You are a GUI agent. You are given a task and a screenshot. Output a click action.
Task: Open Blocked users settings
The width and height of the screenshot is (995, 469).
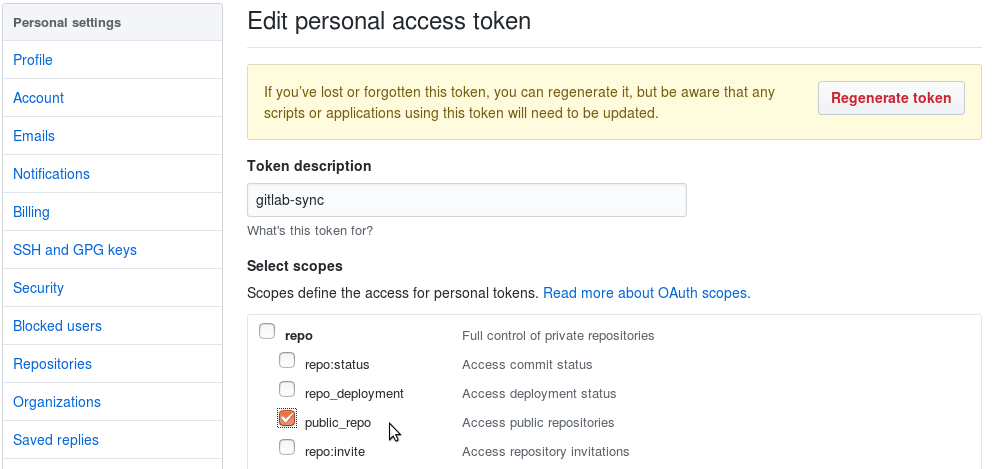tap(57, 326)
